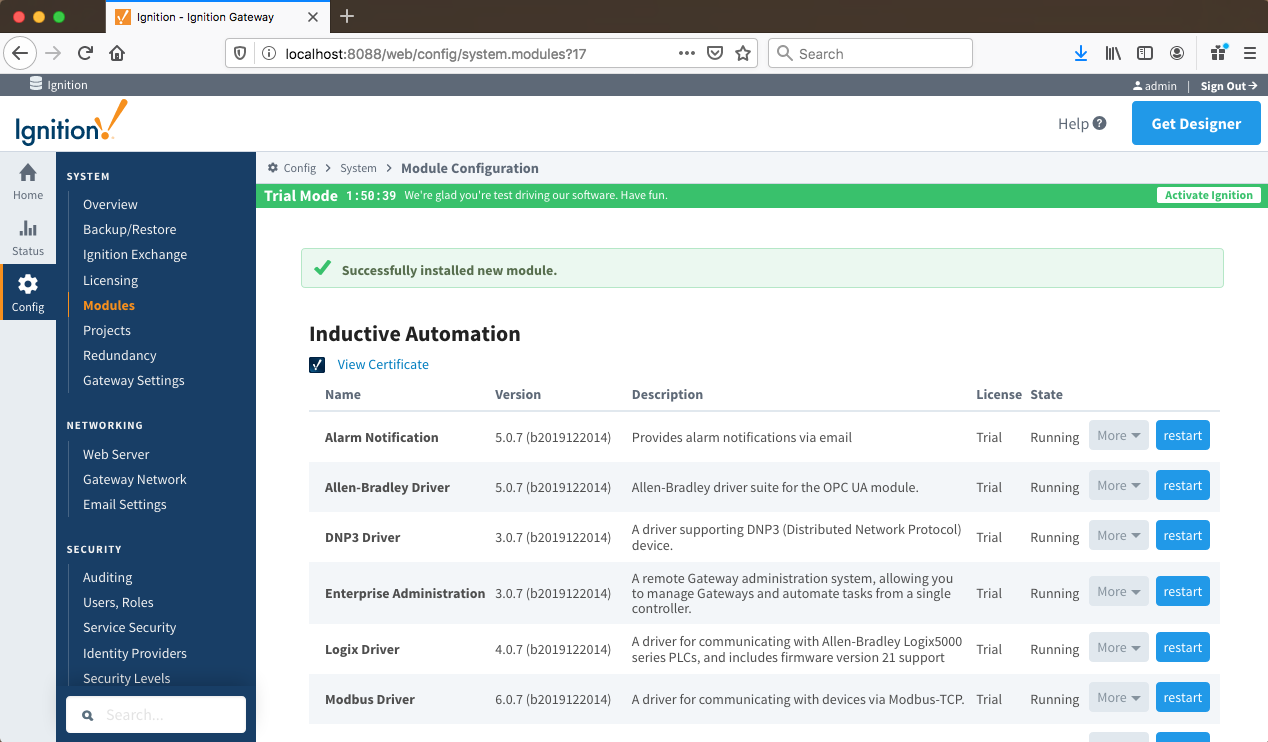Click the Get Designer button
Screen dimensions: 1268x742
(x=1196, y=124)
